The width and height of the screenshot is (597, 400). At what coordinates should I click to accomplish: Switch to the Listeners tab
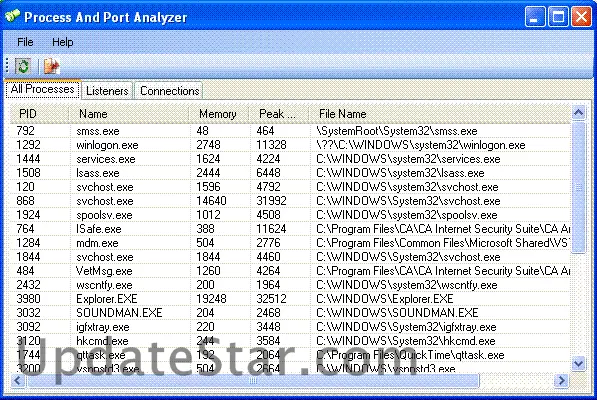pyautogui.click(x=107, y=91)
